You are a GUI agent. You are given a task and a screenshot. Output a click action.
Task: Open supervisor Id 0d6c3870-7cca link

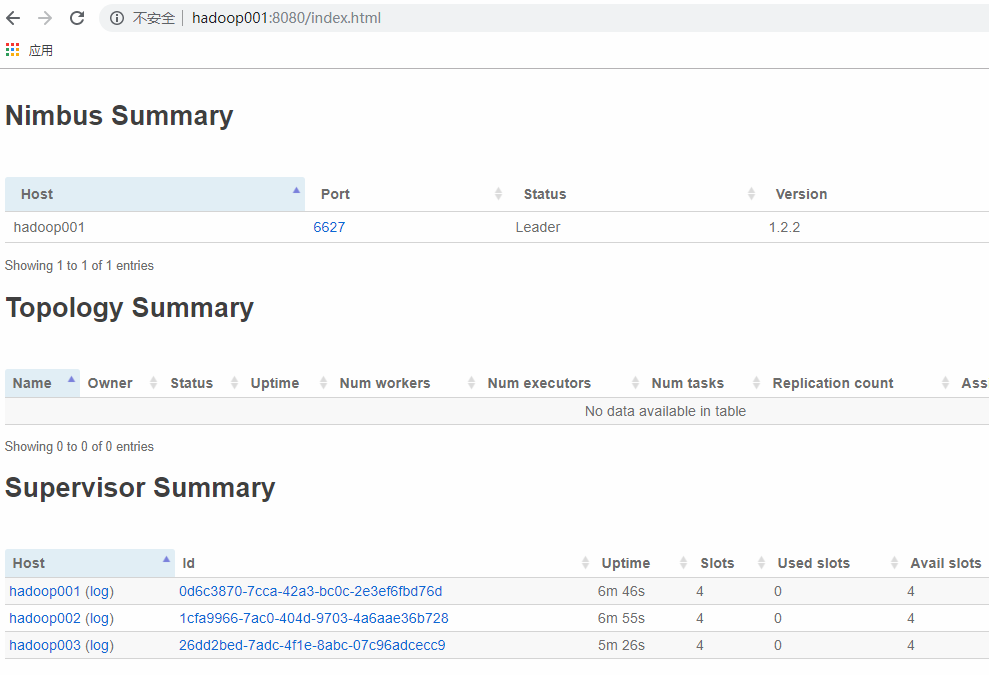pyautogui.click(x=310, y=591)
